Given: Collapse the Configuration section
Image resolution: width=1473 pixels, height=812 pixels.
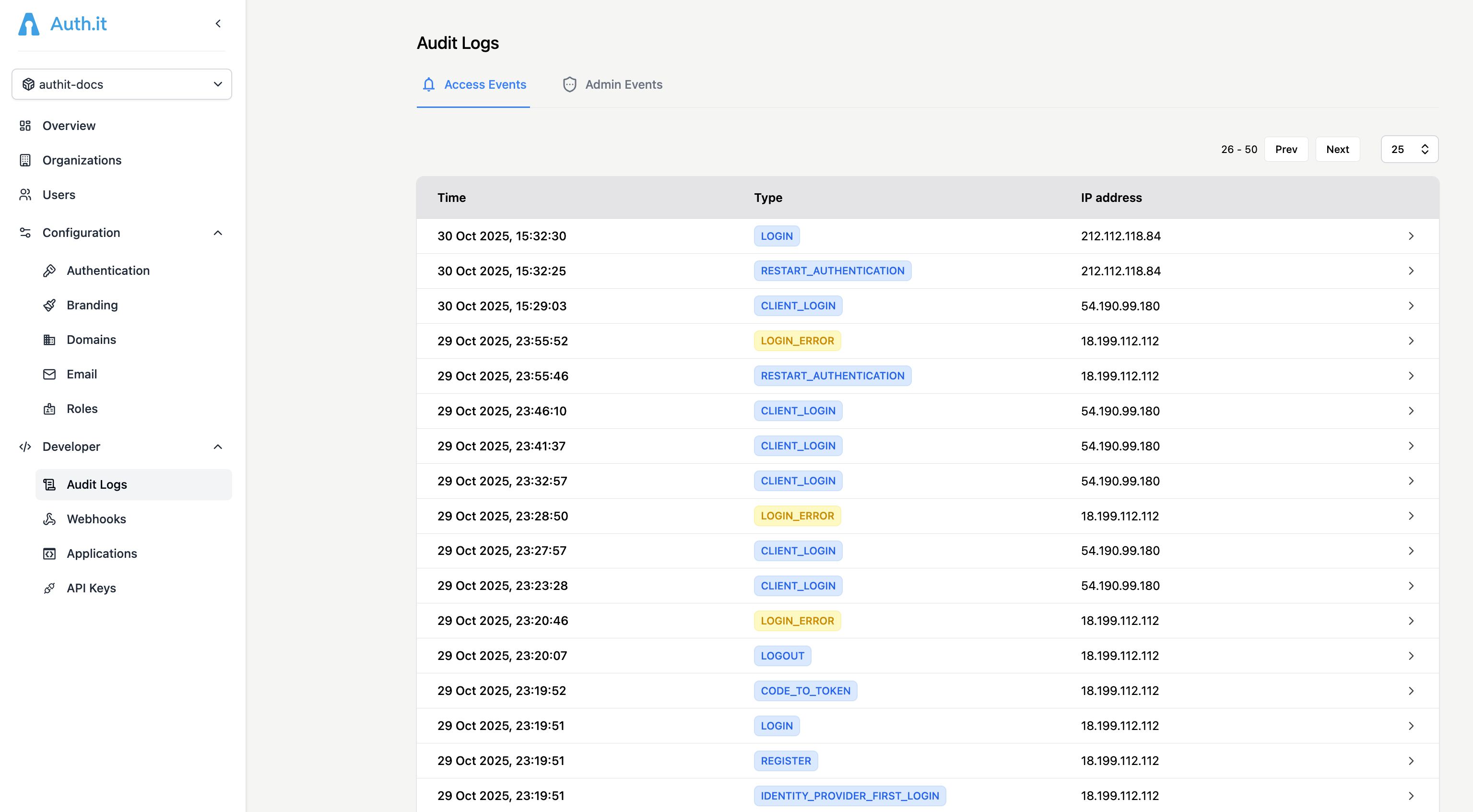Looking at the screenshot, I should click(x=218, y=233).
